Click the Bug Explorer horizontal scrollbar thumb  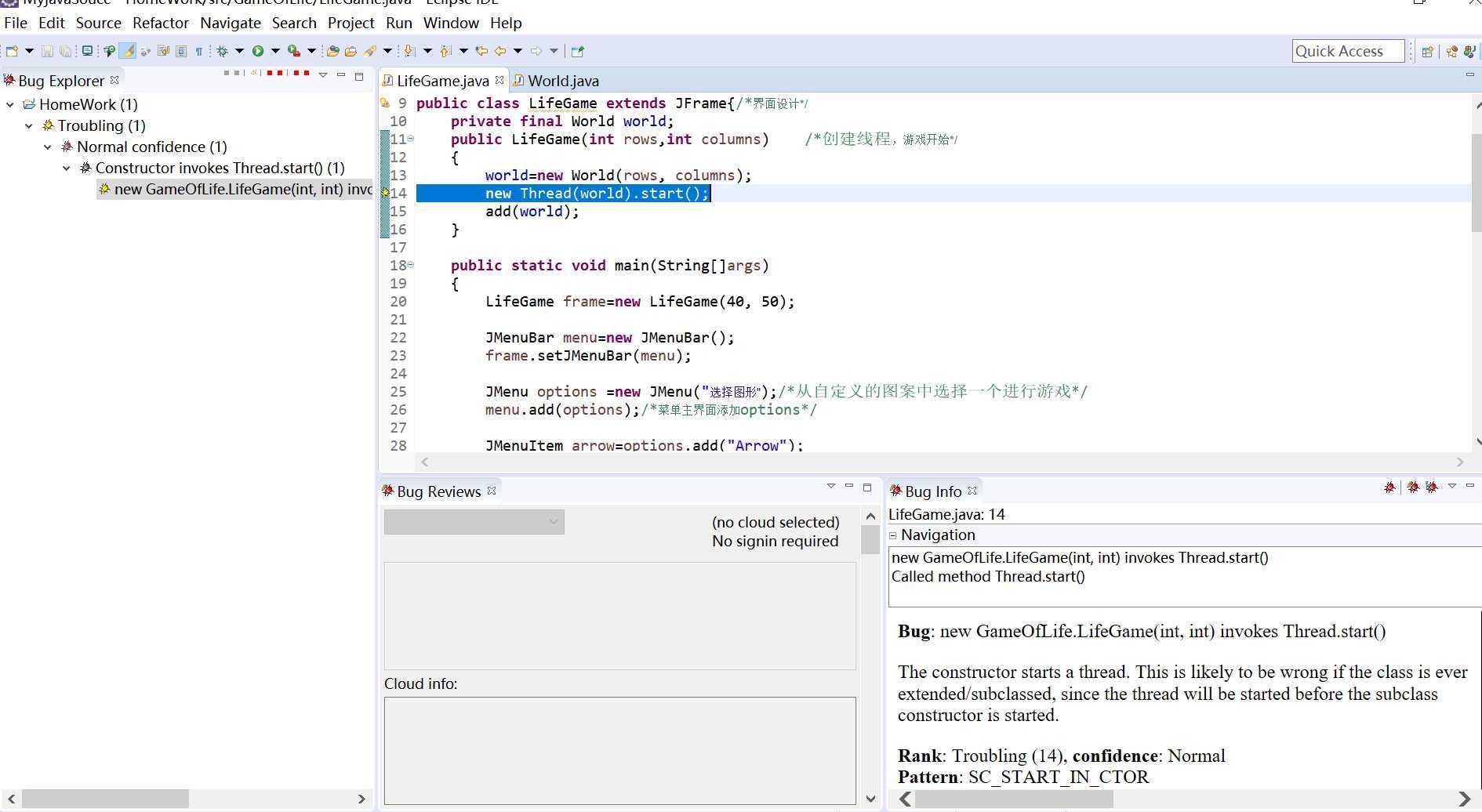coord(105,799)
